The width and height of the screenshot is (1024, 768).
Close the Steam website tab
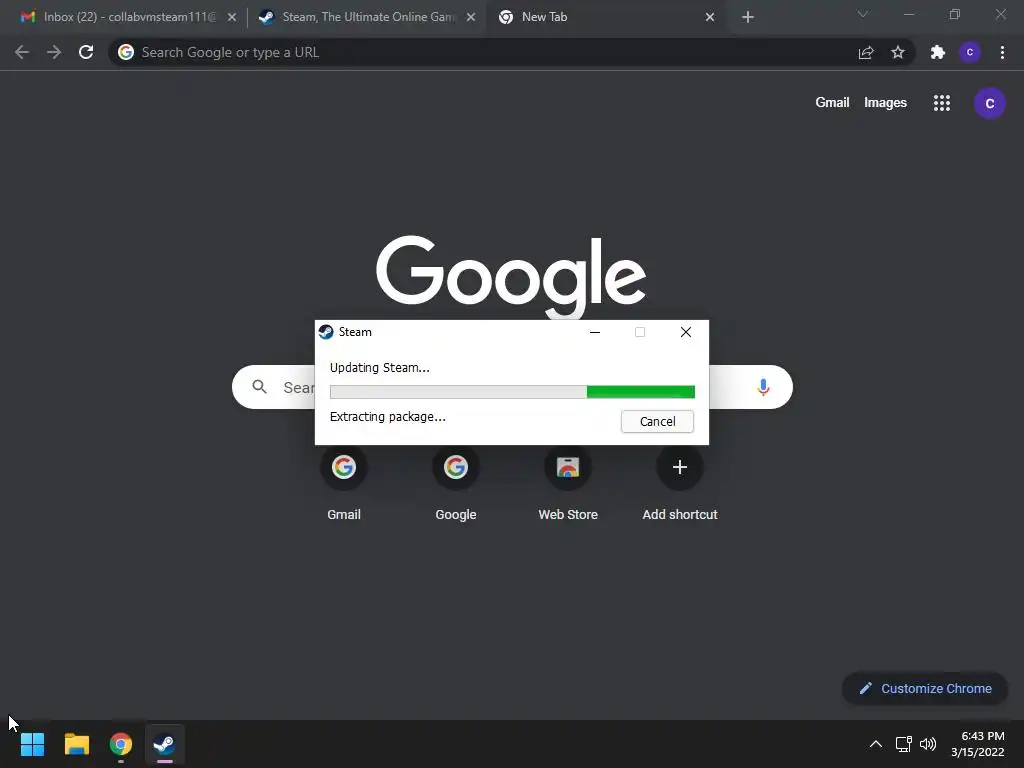coord(471,17)
